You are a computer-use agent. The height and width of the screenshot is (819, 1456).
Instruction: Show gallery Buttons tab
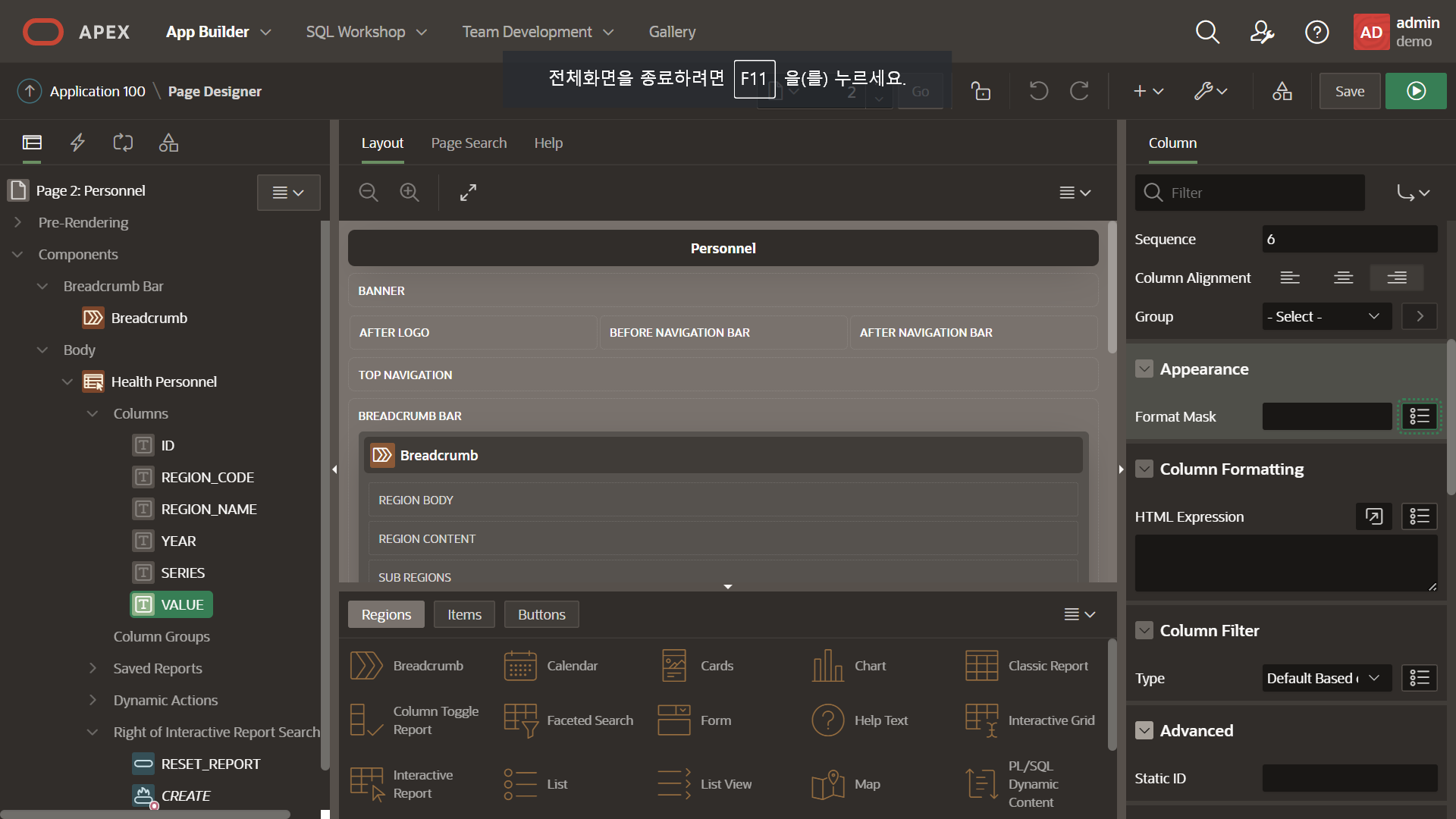click(x=541, y=614)
